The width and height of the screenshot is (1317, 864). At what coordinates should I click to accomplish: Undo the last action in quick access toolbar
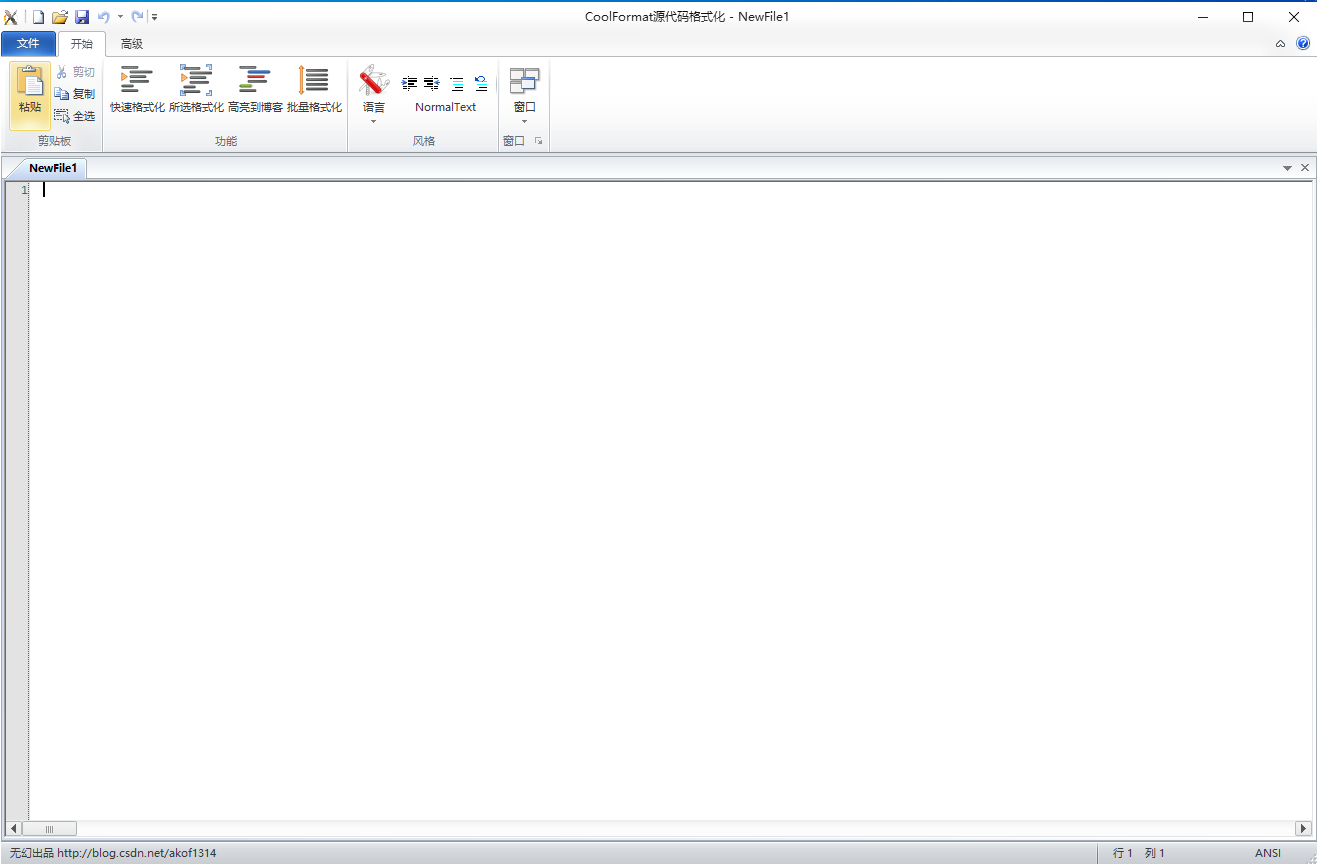(x=103, y=17)
